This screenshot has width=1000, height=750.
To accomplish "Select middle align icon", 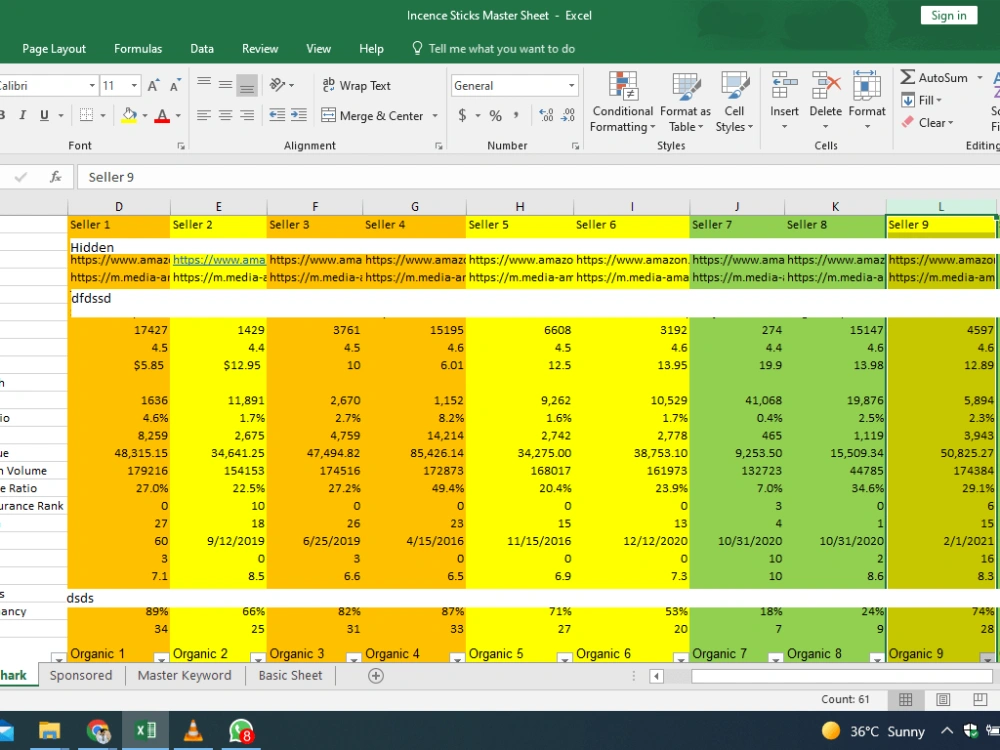I will tap(225, 84).
